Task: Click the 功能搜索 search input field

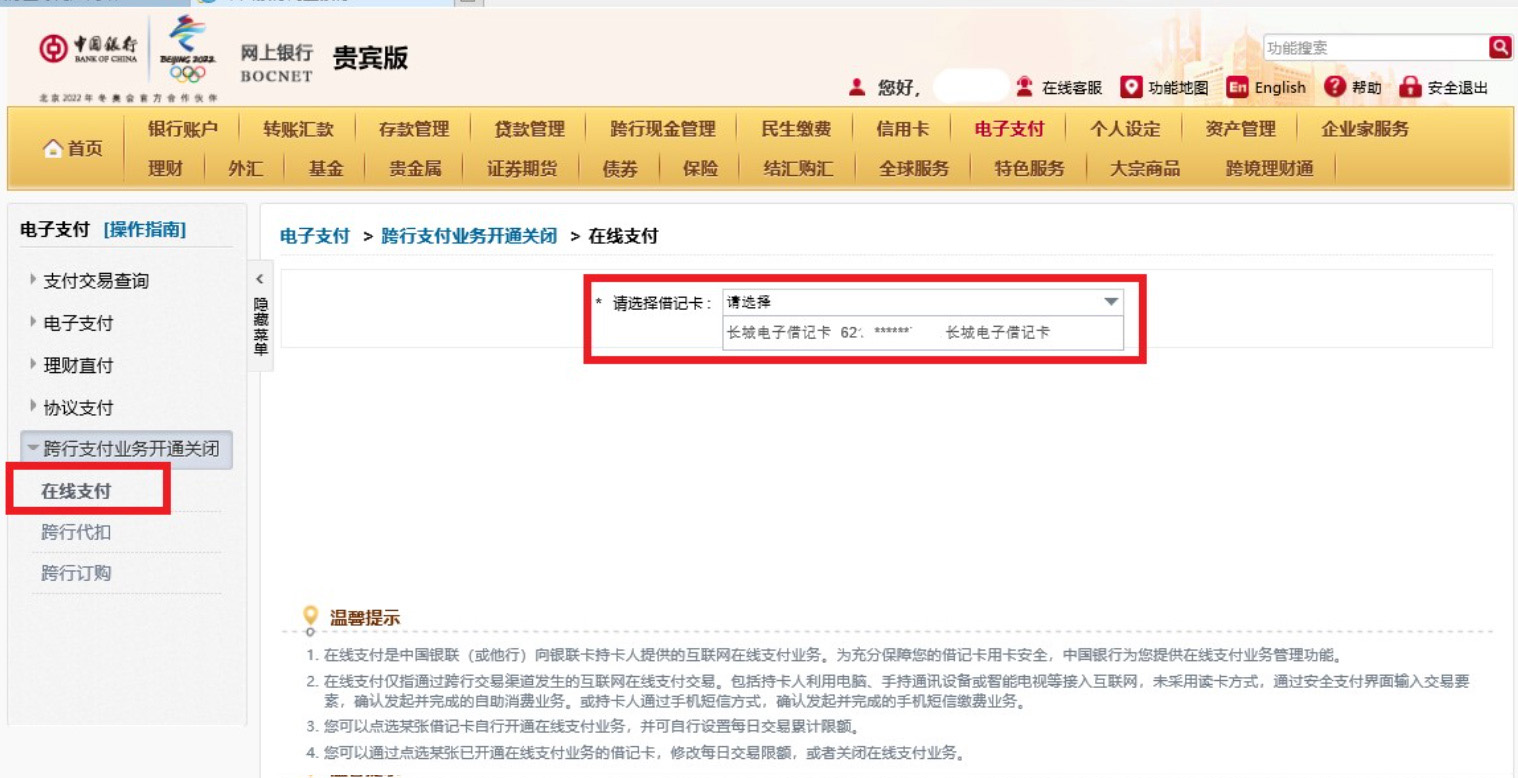Action: (1373, 47)
